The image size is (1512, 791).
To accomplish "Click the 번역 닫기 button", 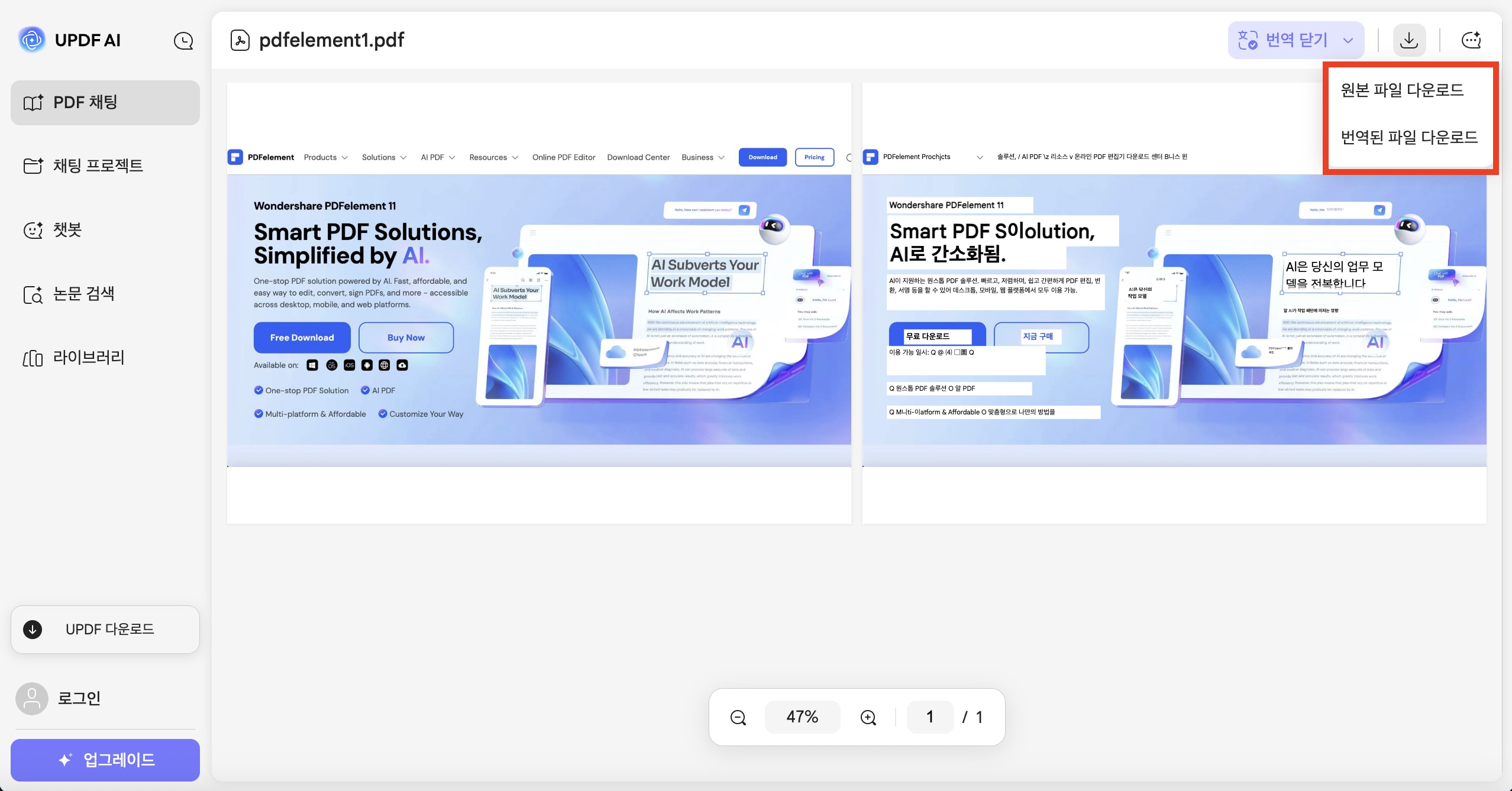I will (x=1296, y=40).
